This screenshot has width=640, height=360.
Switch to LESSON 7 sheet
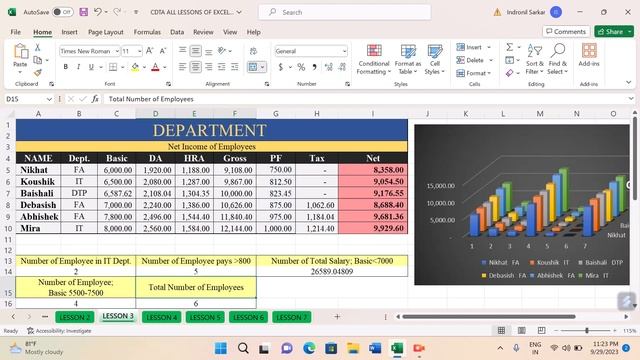point(291,317)
